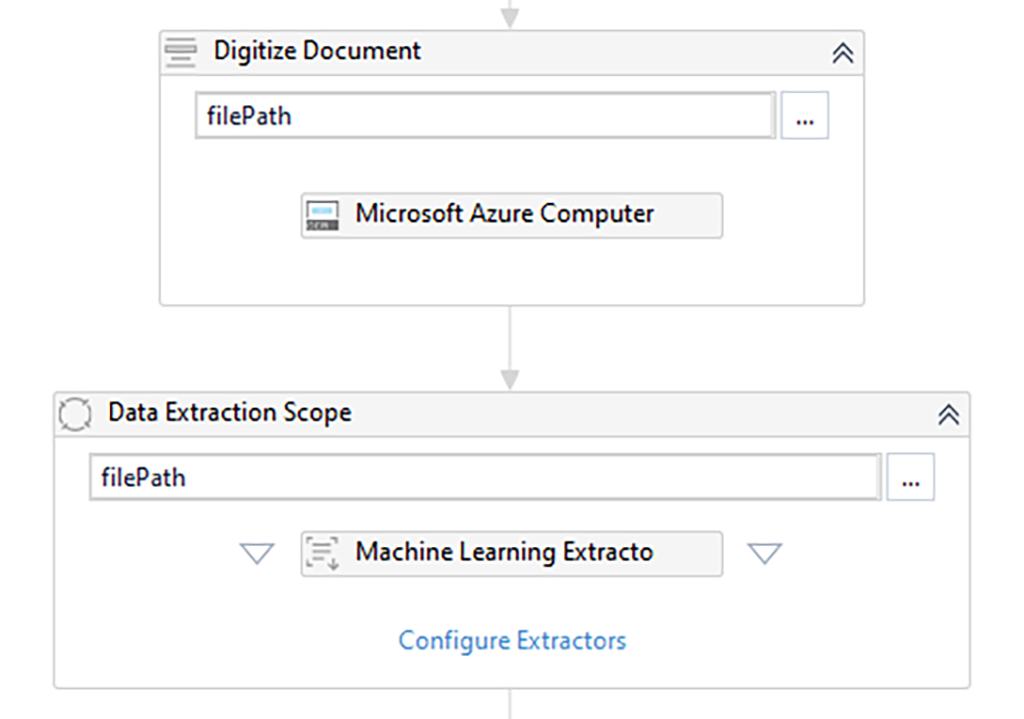This screenshot has height=719, width=1024.
Task: Select the Digitize Document title text
Action: click(317, 51)
